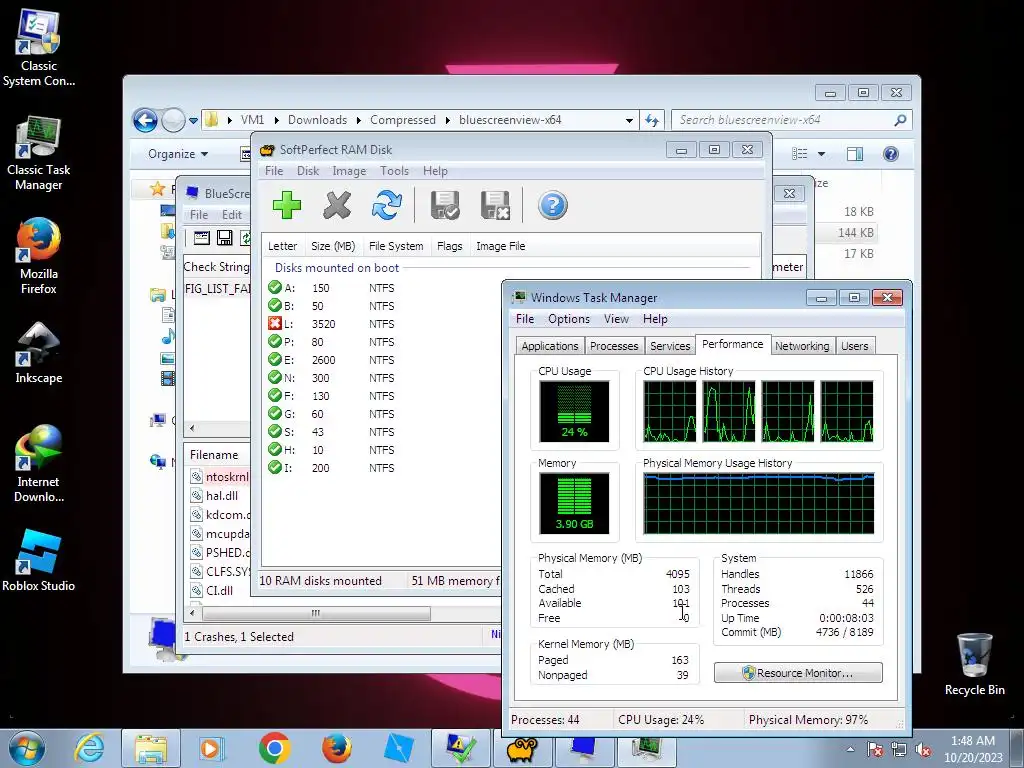Show hidden tray icons arrow
The height and width of the screenshot is (768, 1024).
click(x=850, y=749)
